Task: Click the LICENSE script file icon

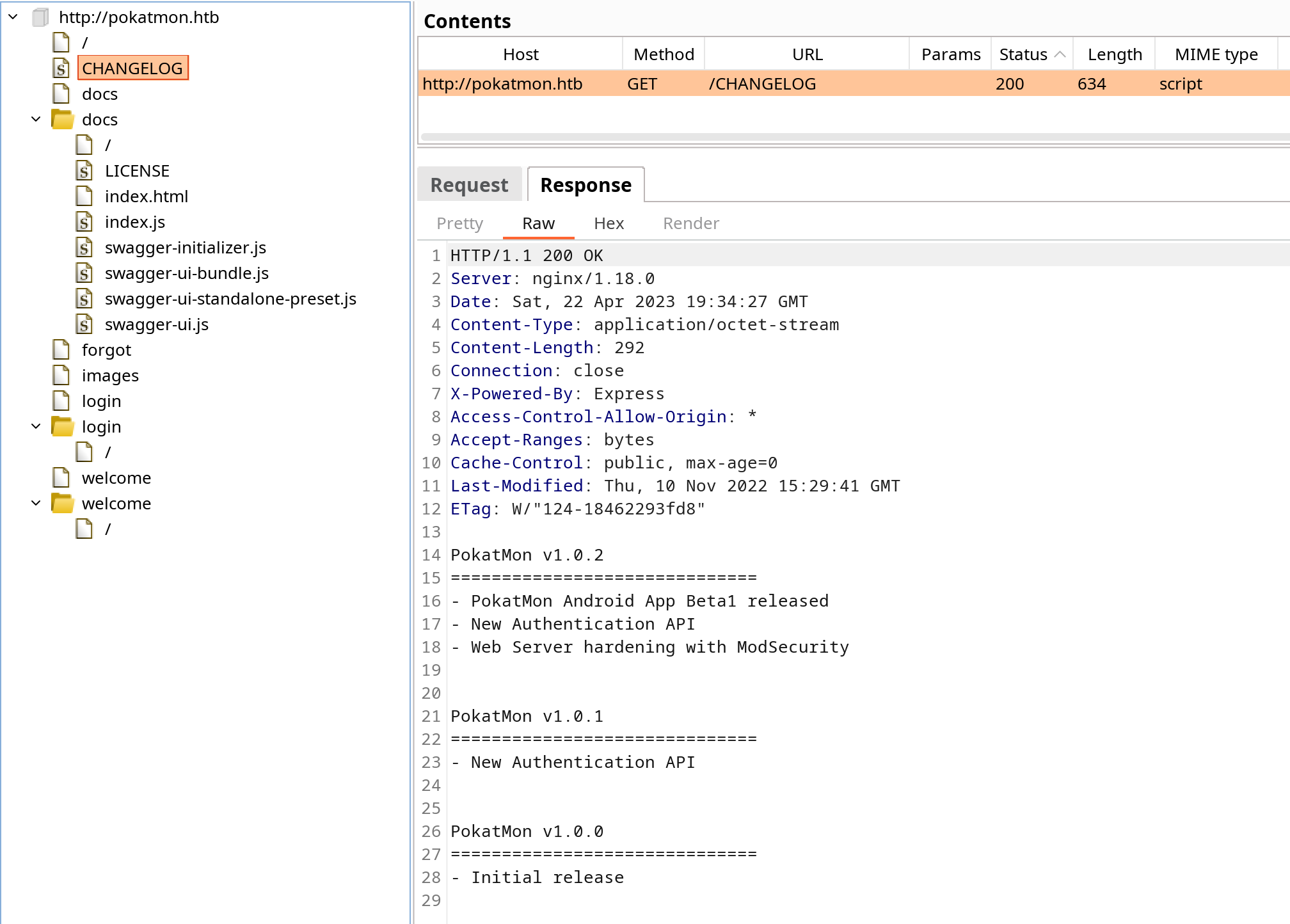Action: click(84, 171)
